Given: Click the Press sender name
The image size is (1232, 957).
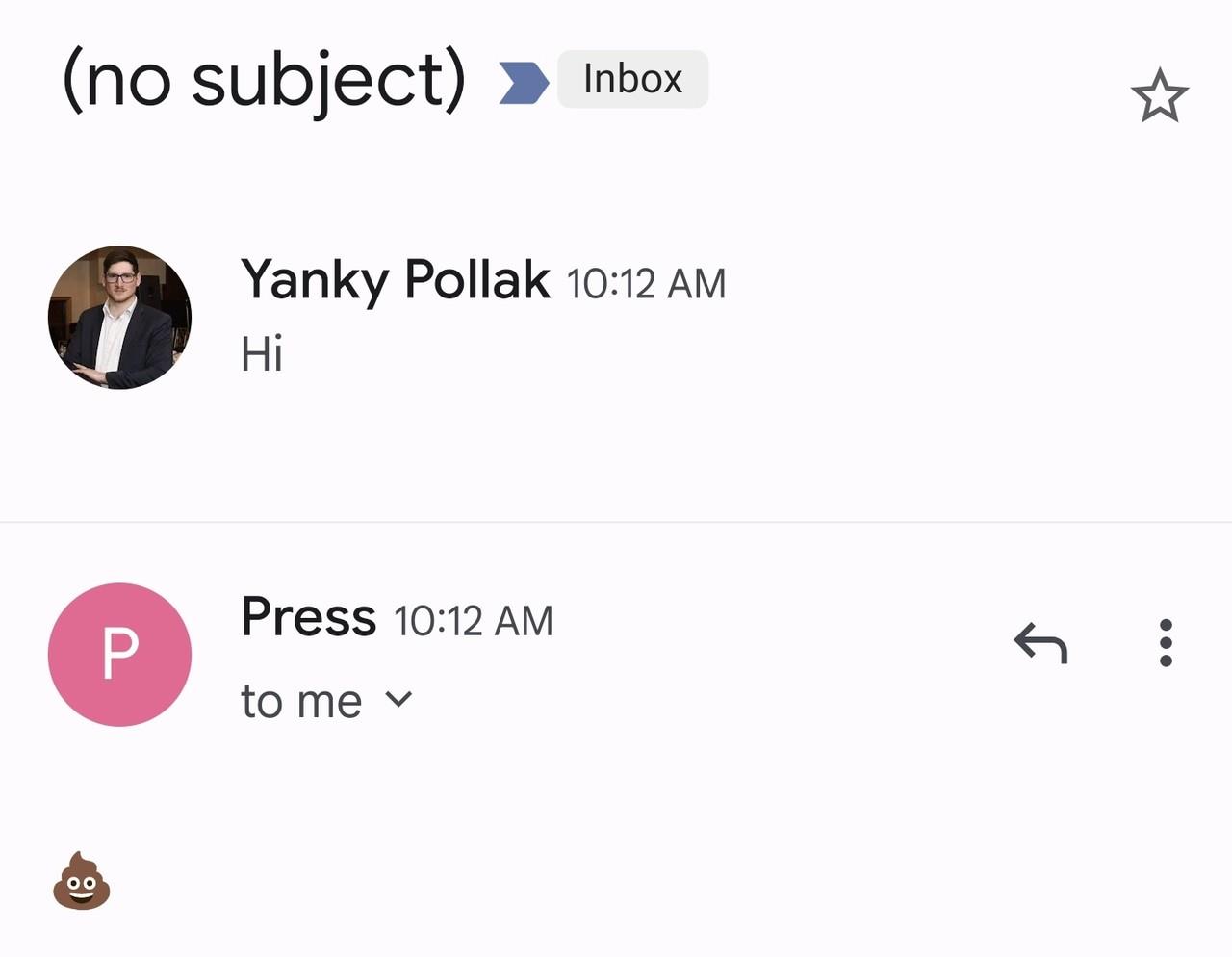Looking at the screenshot, I should click(308, 617).
